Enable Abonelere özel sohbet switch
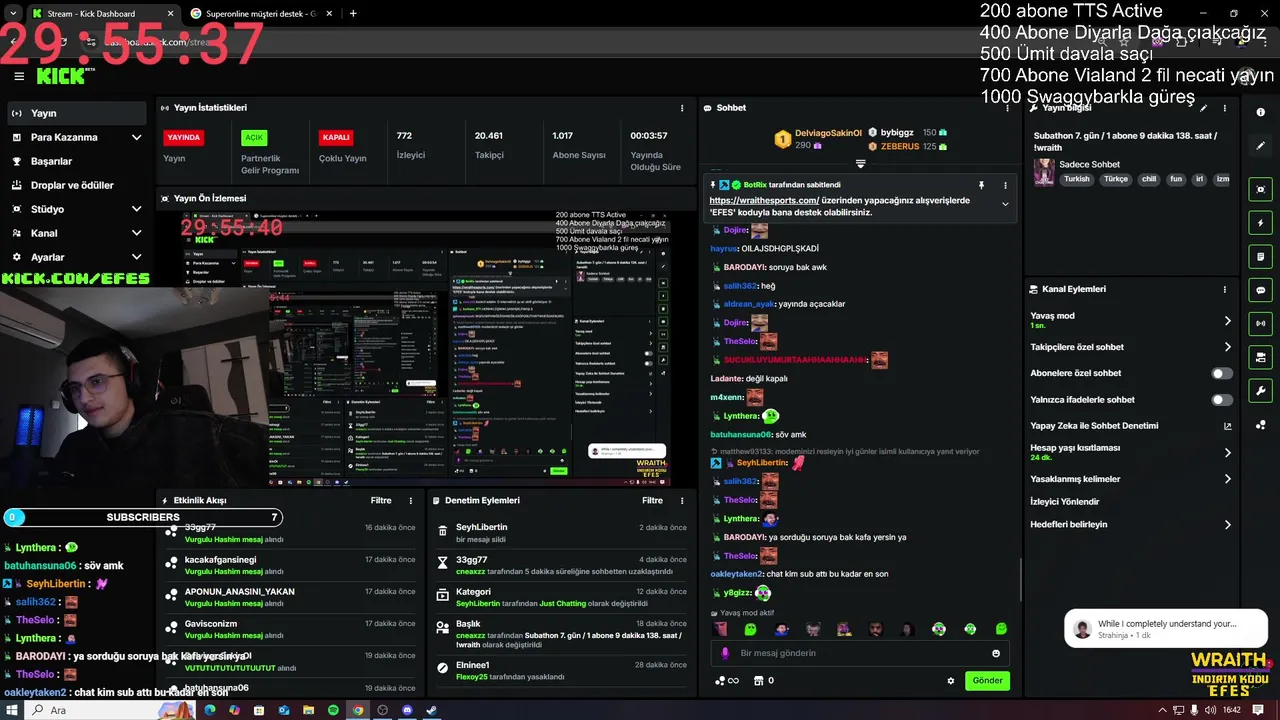1280x720 pixels. tap(1222, 373)
